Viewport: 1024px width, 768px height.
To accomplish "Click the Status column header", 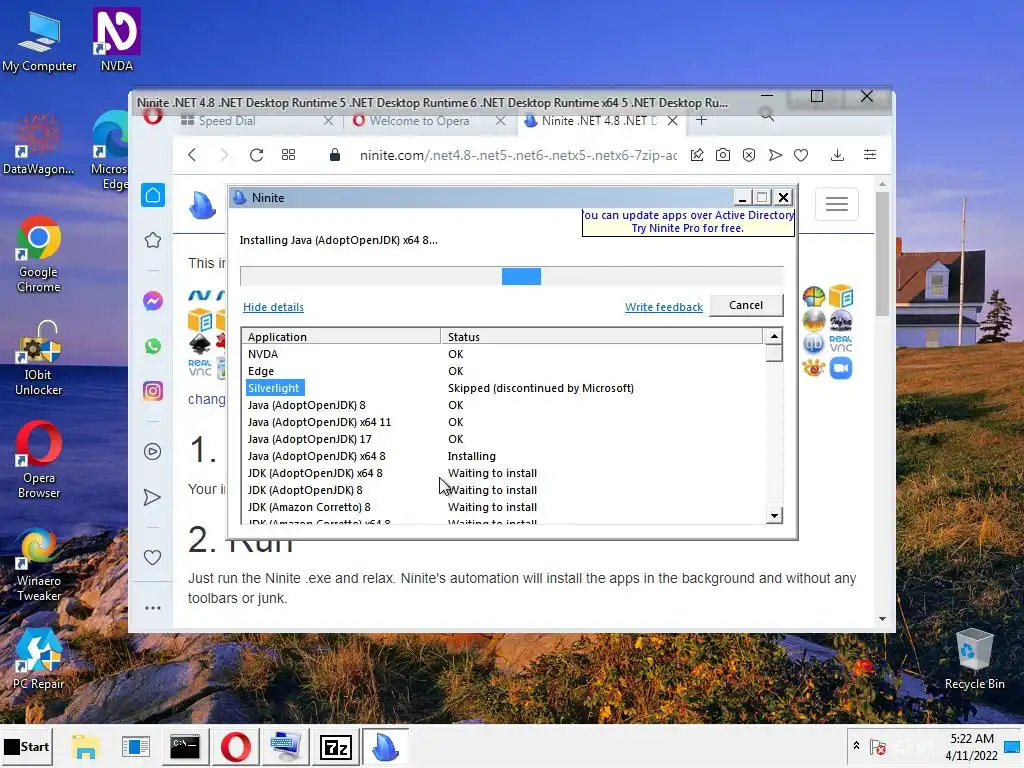I will click(x=601, y=336).
